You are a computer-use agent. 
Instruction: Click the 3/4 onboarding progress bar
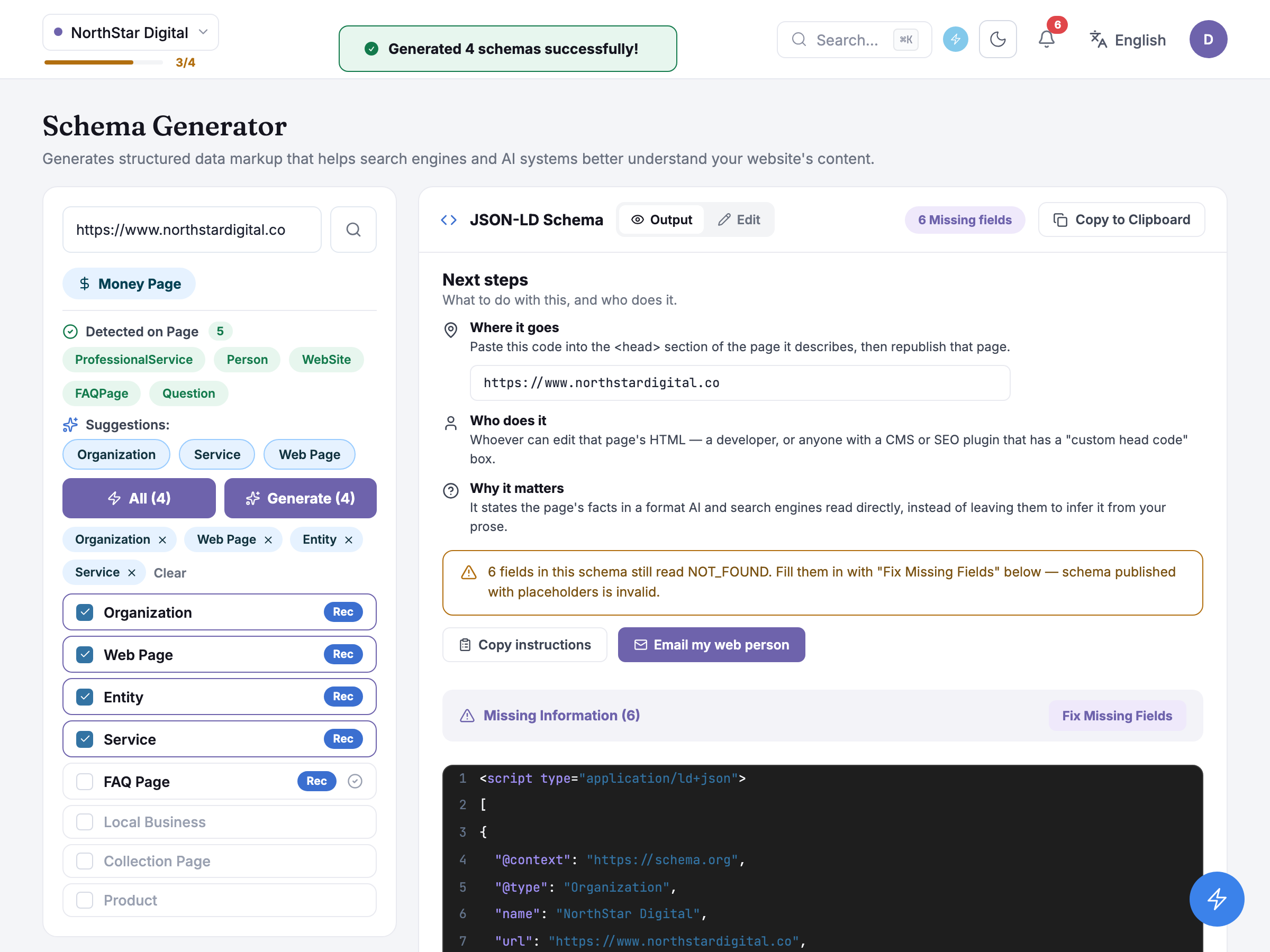104,62
